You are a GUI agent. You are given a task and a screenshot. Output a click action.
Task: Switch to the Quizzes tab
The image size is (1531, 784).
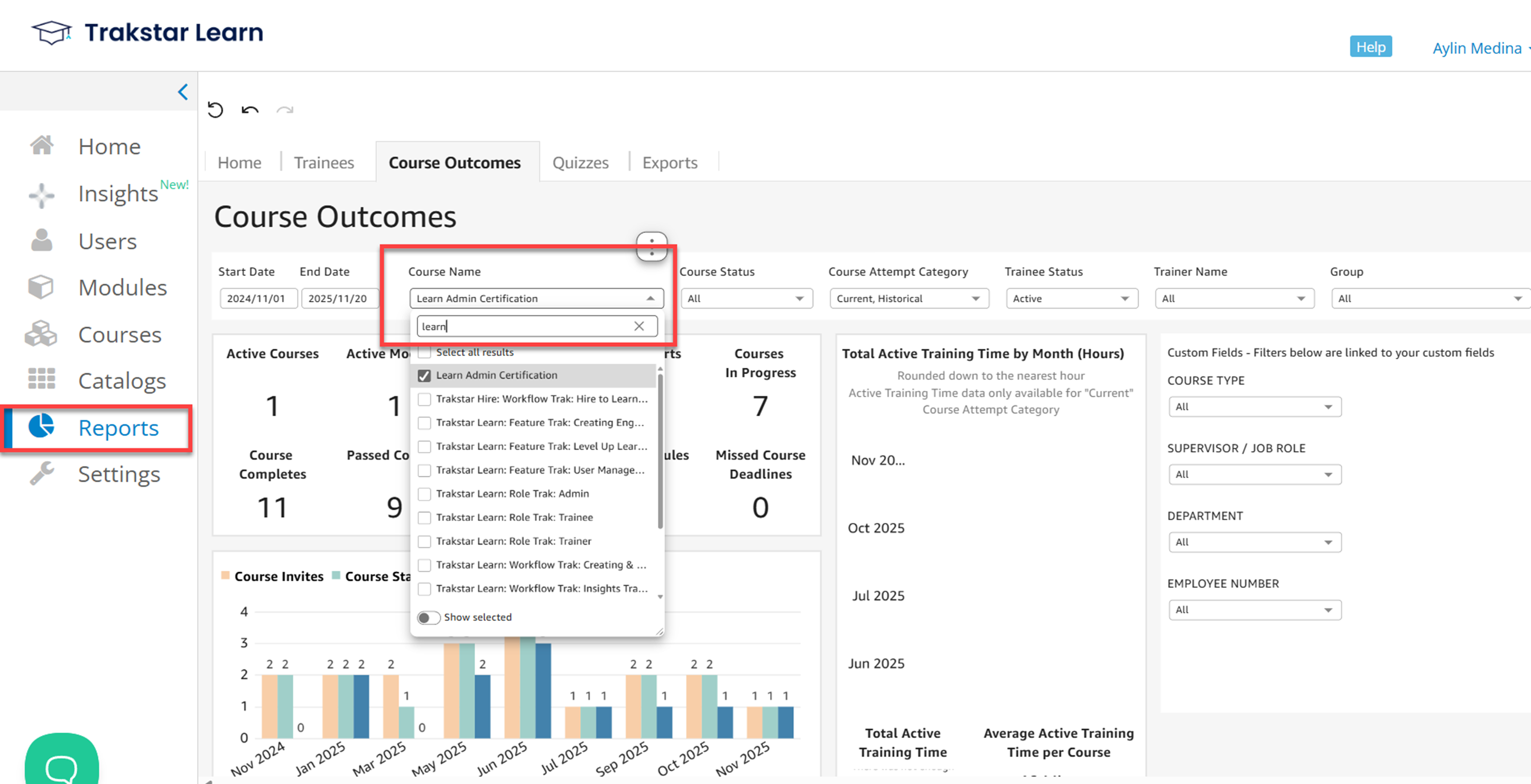point(580,163)
